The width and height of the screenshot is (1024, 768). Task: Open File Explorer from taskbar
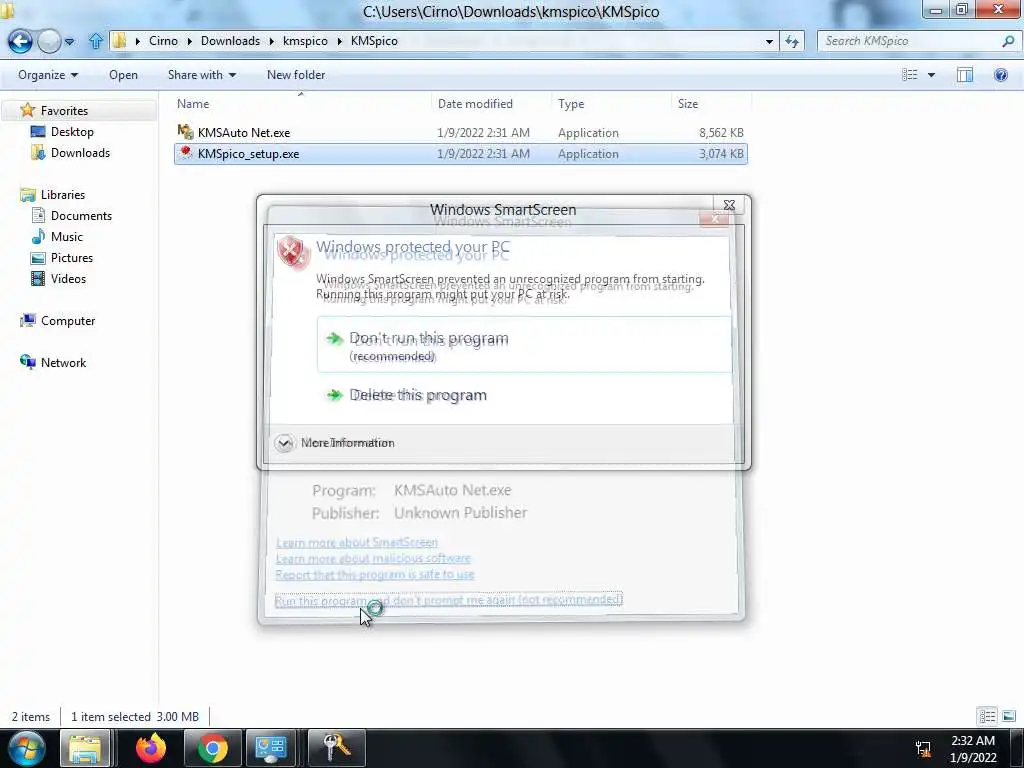click(85, 748)
